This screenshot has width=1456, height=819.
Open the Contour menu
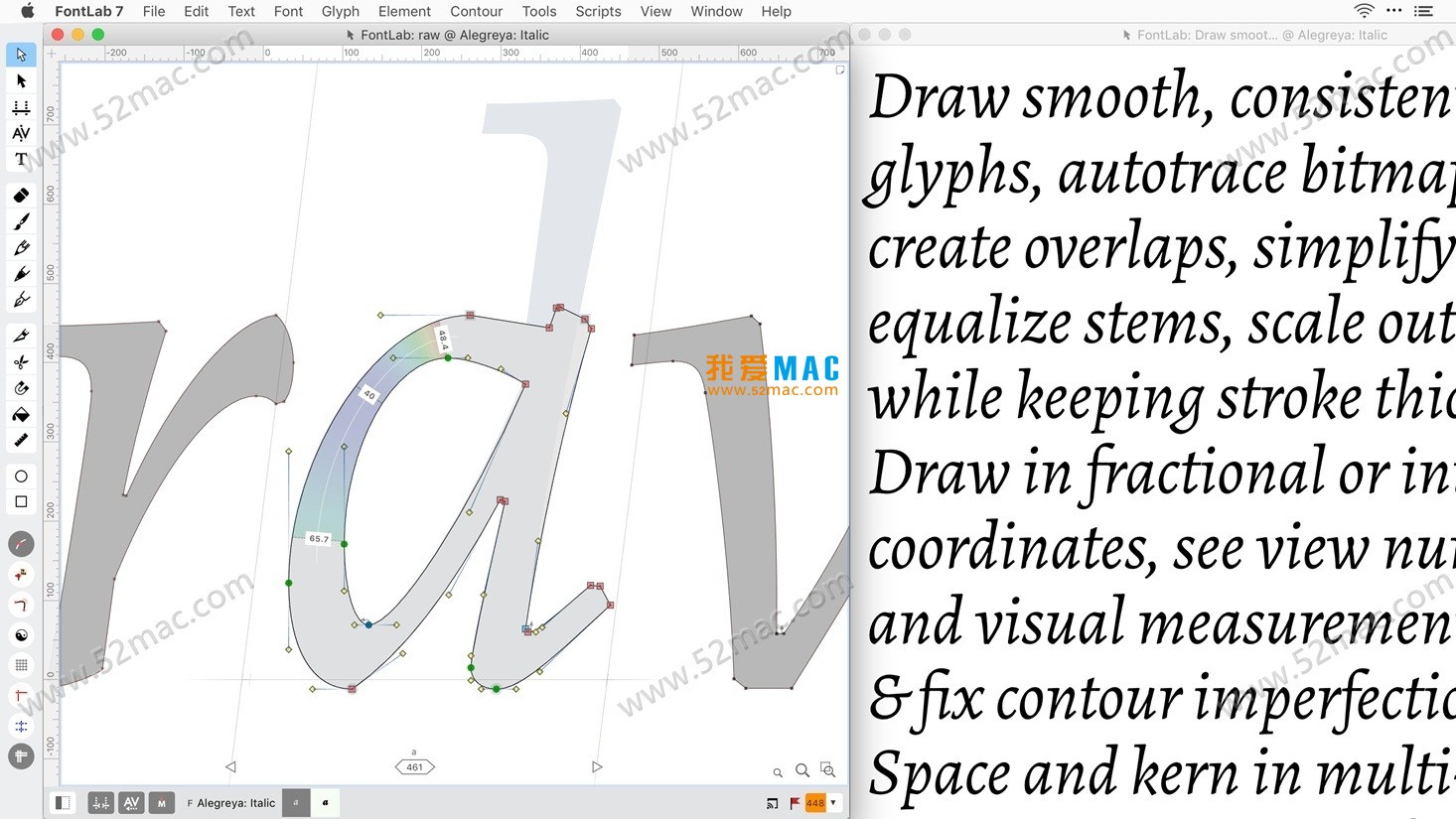(477, 11)
